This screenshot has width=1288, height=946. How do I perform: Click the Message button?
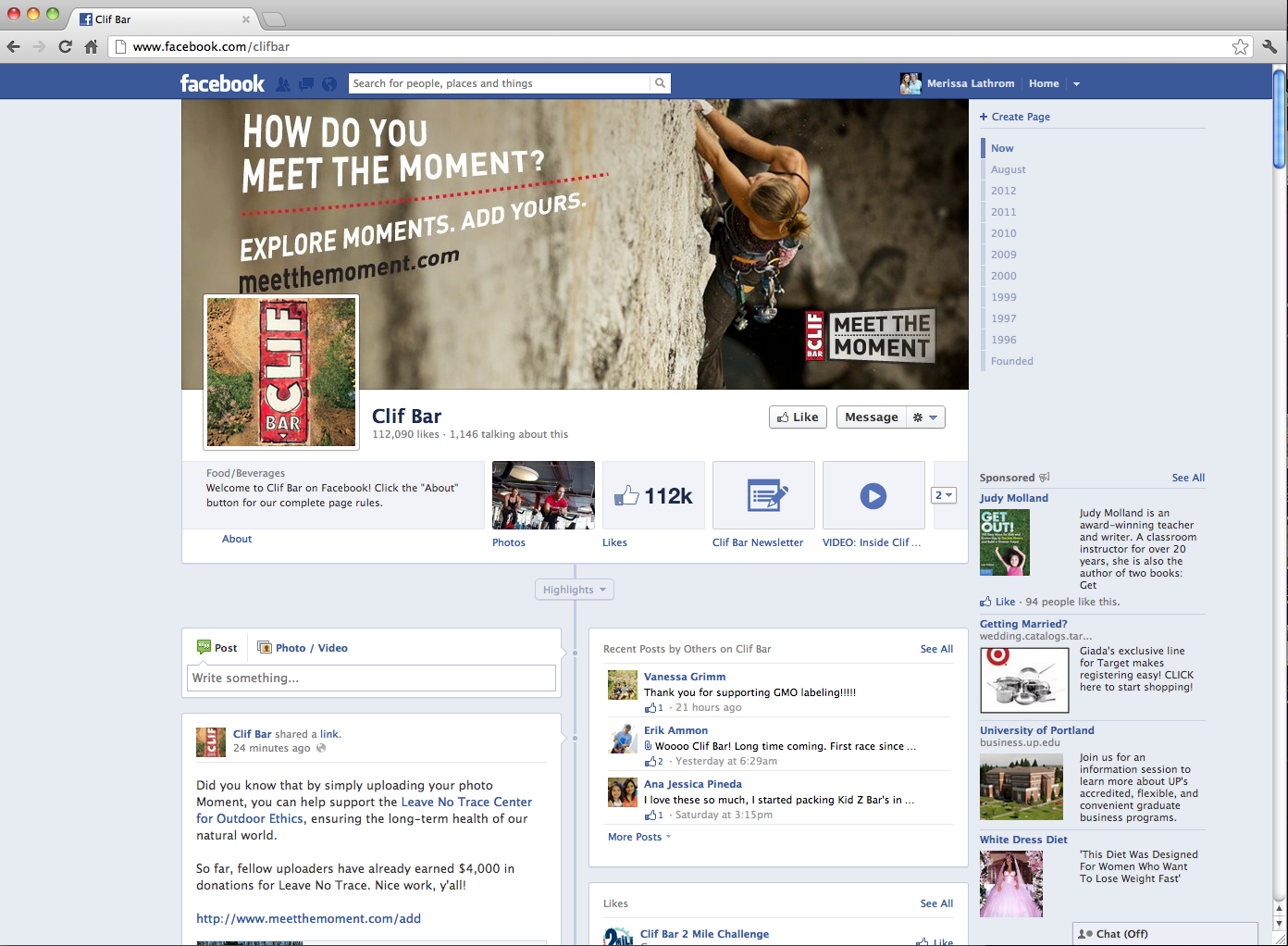[872, 417]
